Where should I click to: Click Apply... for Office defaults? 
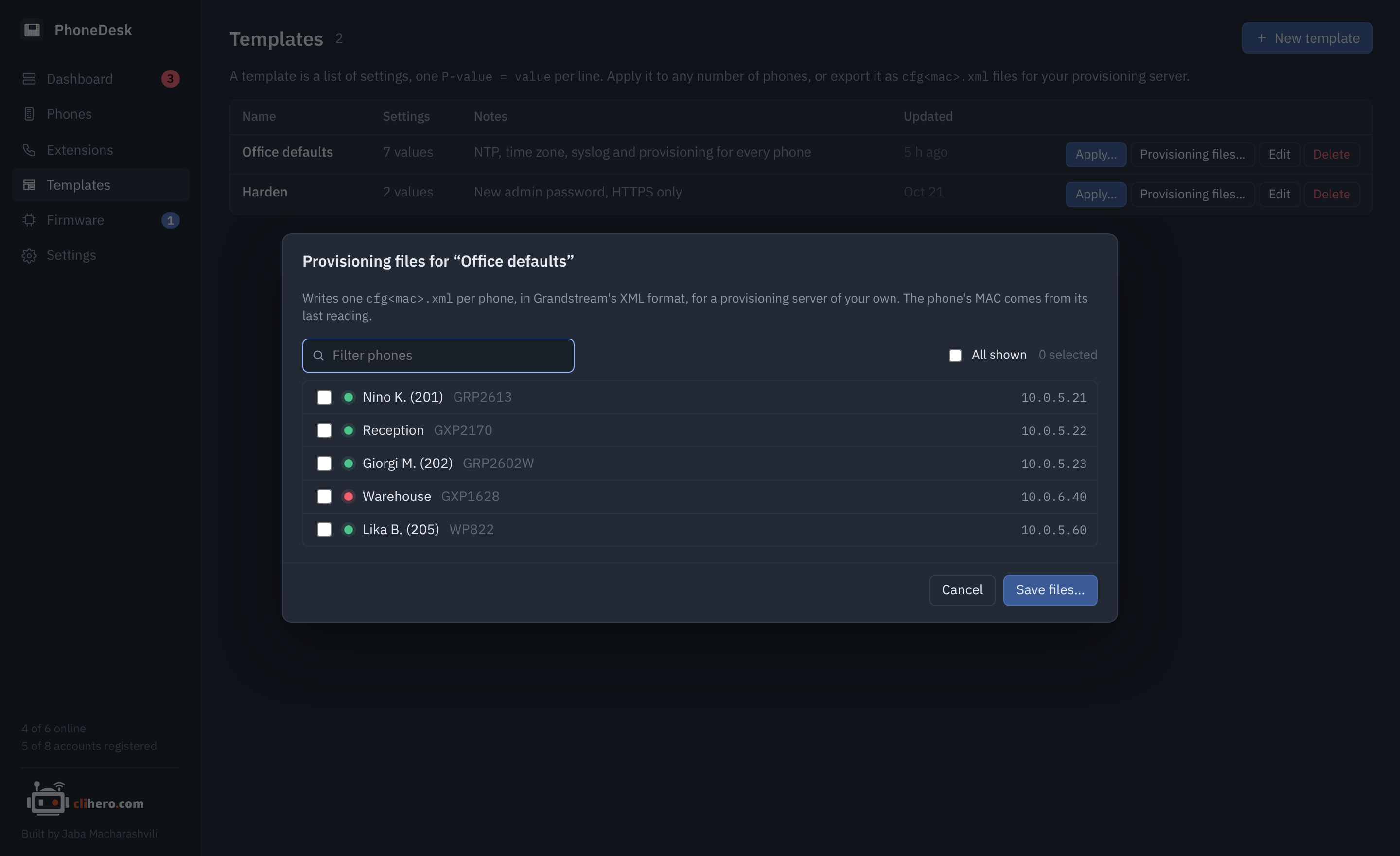click(x=1096, y=154)
